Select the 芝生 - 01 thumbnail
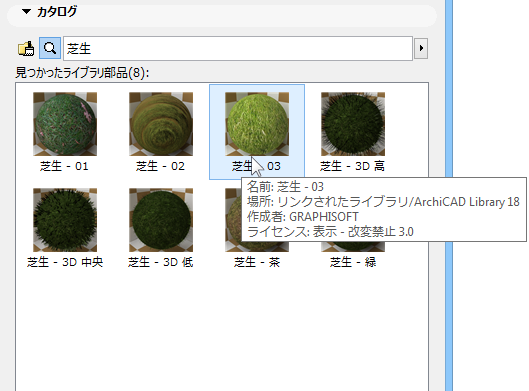Image resolution: width=529 pixels, height=391 pixels. point(65,124)
